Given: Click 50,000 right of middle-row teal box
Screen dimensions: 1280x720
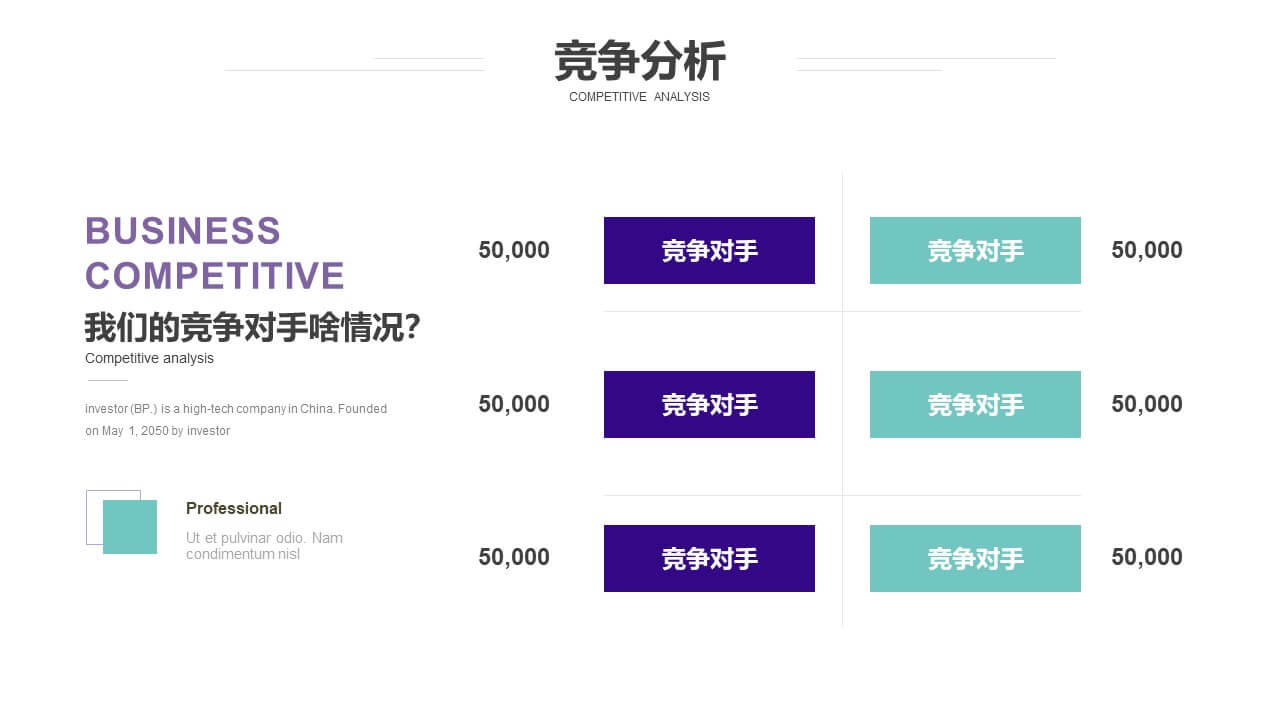Looking at the screenshot, I should click(1147, 404).
